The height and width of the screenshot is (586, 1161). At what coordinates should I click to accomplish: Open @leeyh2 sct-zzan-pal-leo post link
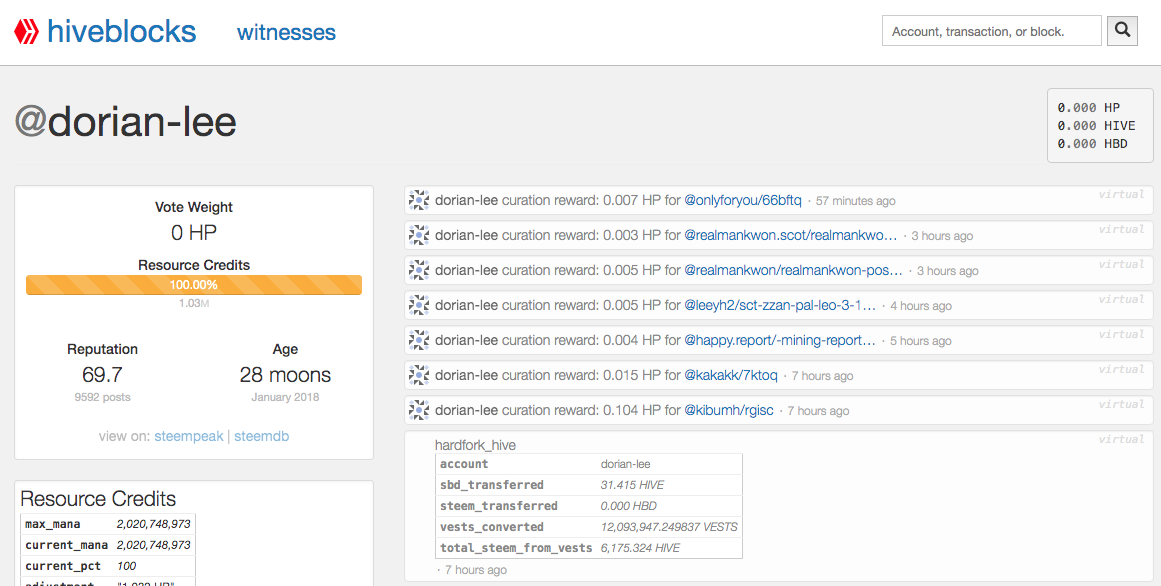pos(779,306)
